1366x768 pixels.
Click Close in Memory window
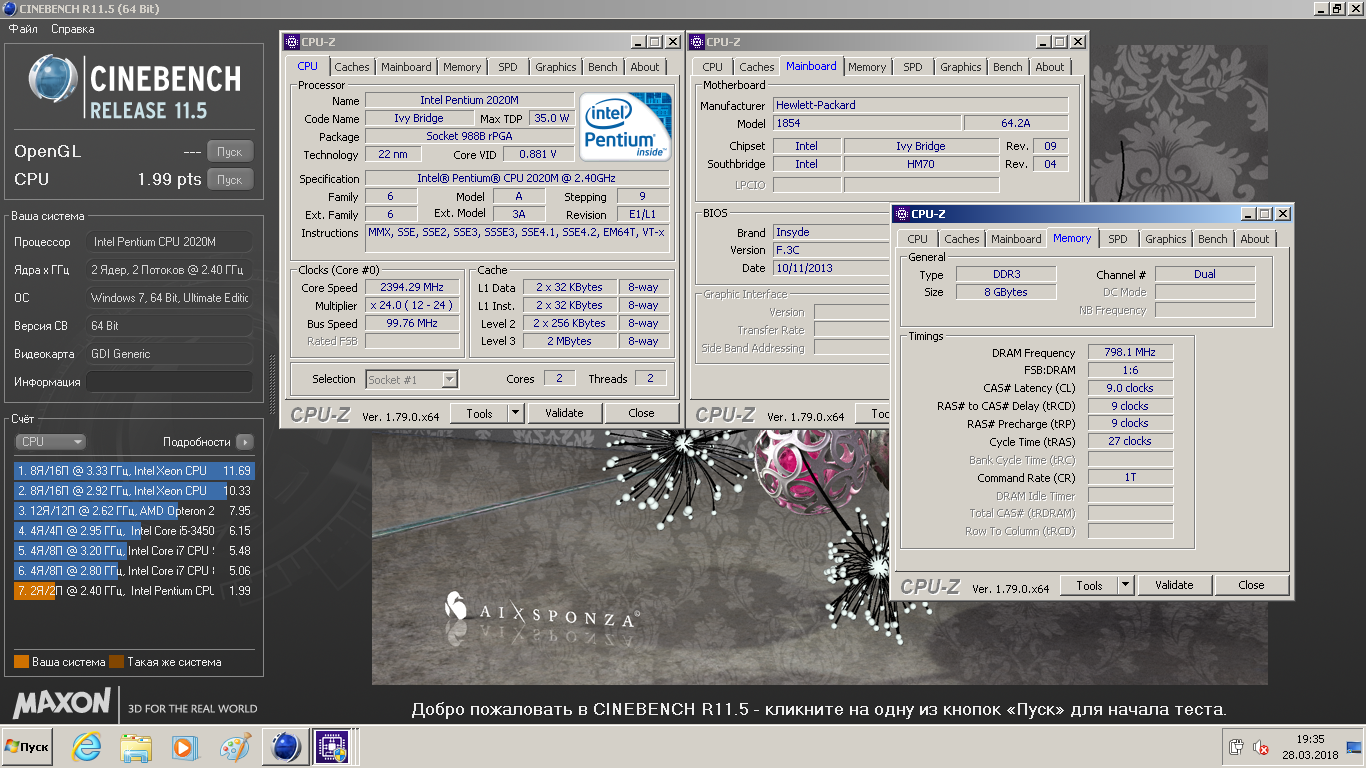(x=1252, y=585)
